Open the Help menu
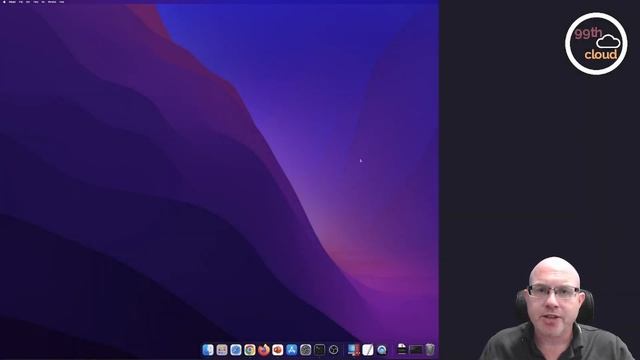This screenshot has height=360, width=640. pos(62,2)
